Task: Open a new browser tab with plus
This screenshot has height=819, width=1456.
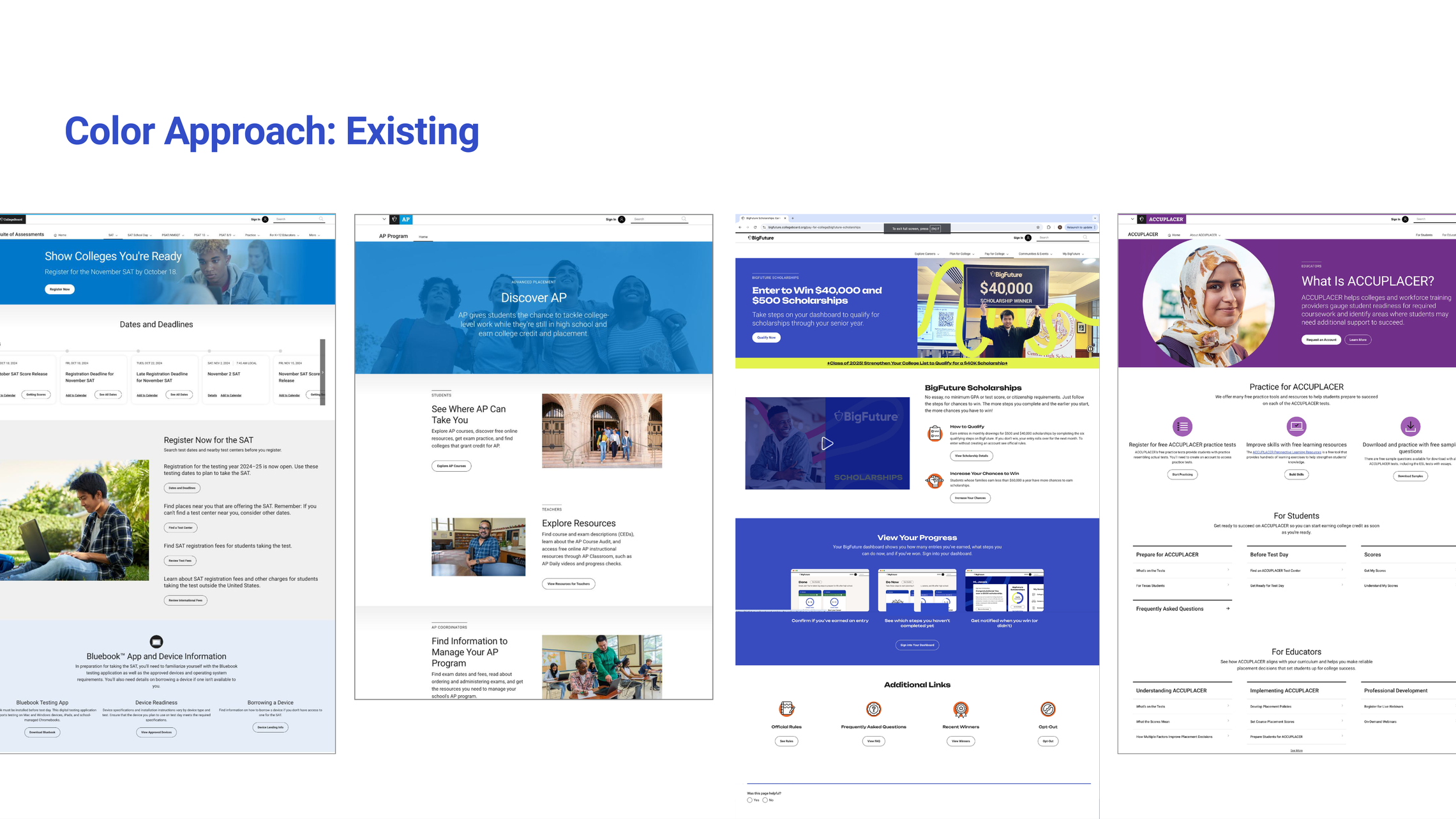Action: pos(793,218)
